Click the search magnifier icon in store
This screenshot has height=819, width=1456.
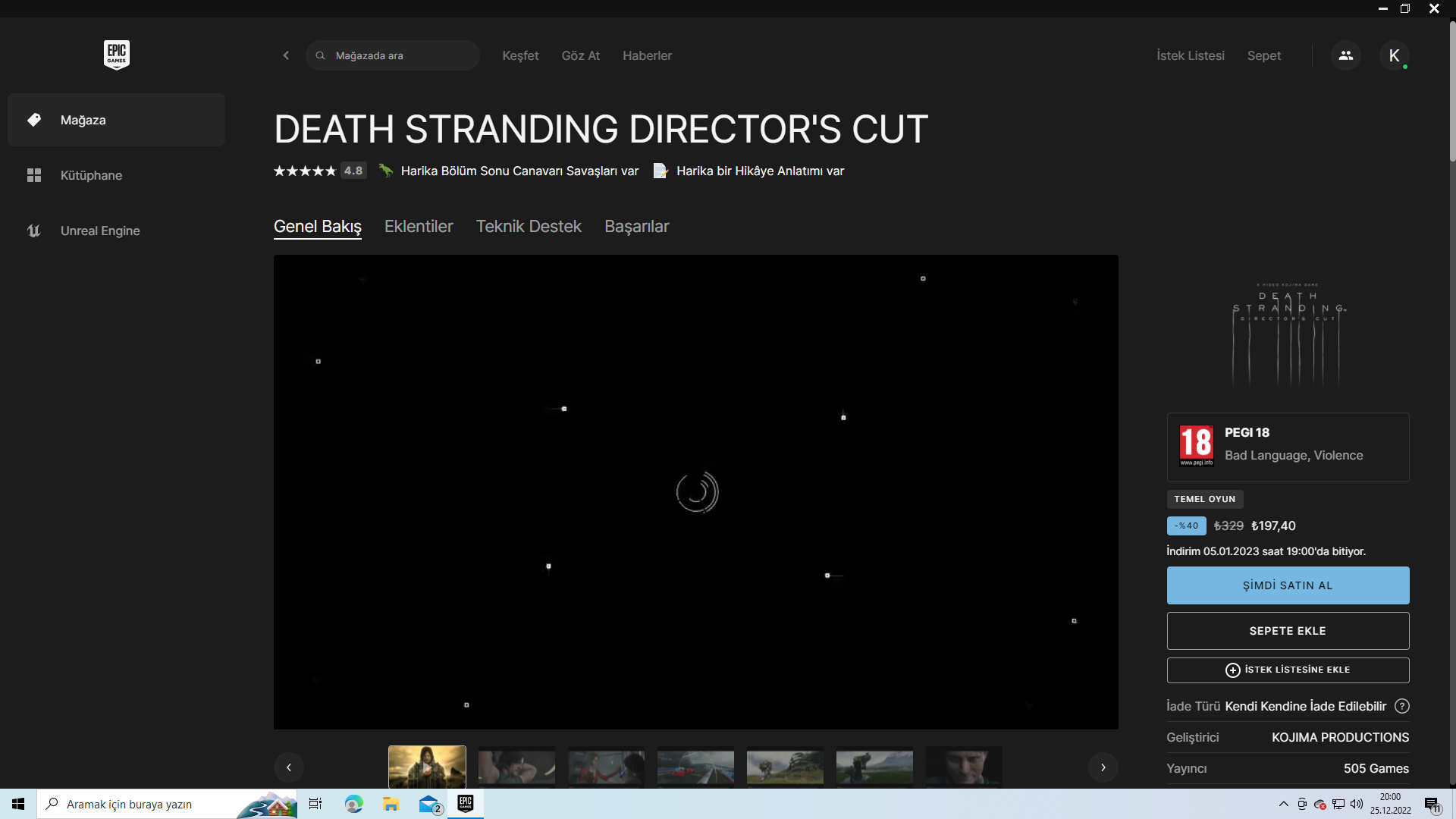coord(320,55)
